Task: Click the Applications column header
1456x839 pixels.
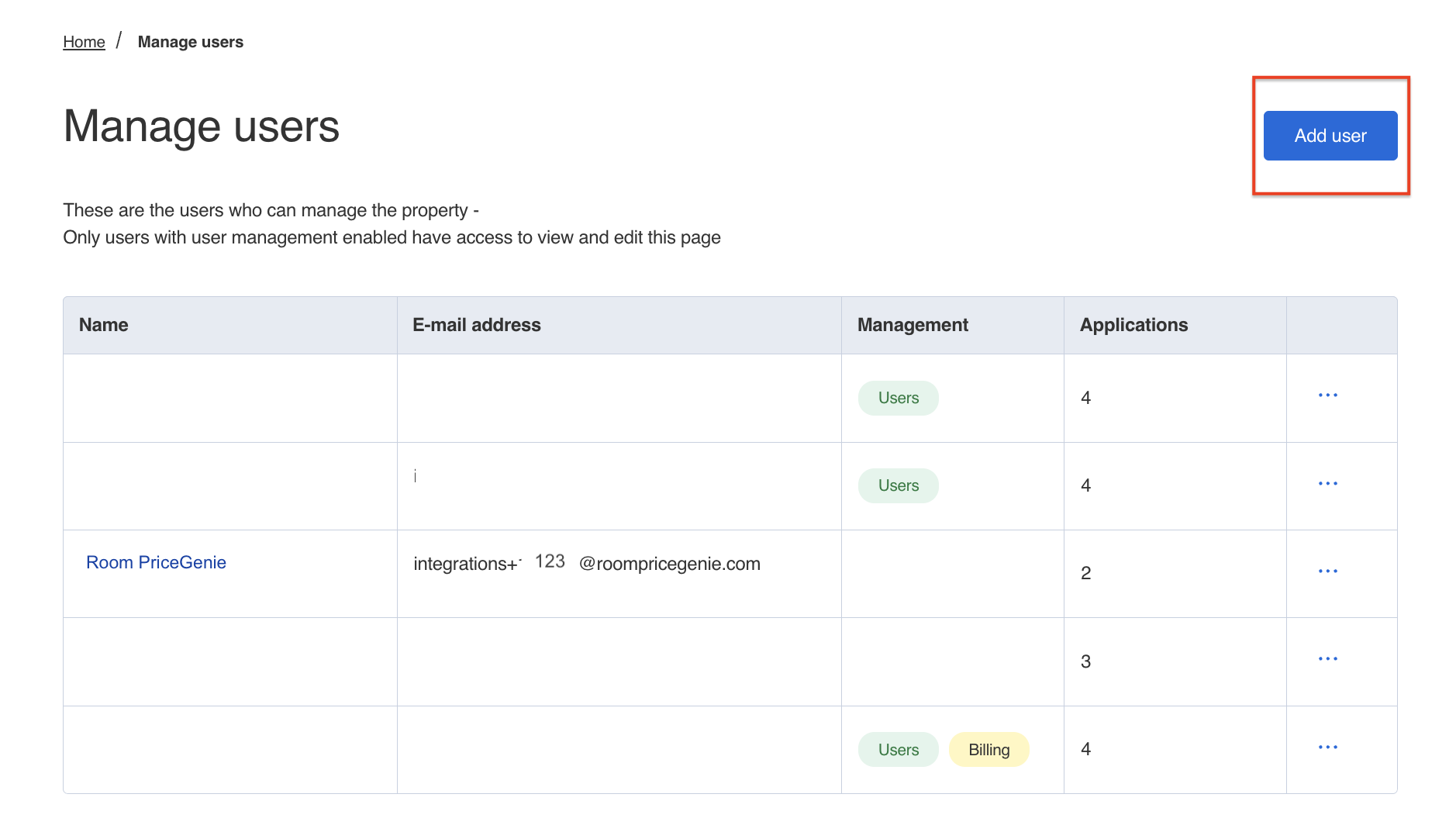Action: tap(1133, 325)
